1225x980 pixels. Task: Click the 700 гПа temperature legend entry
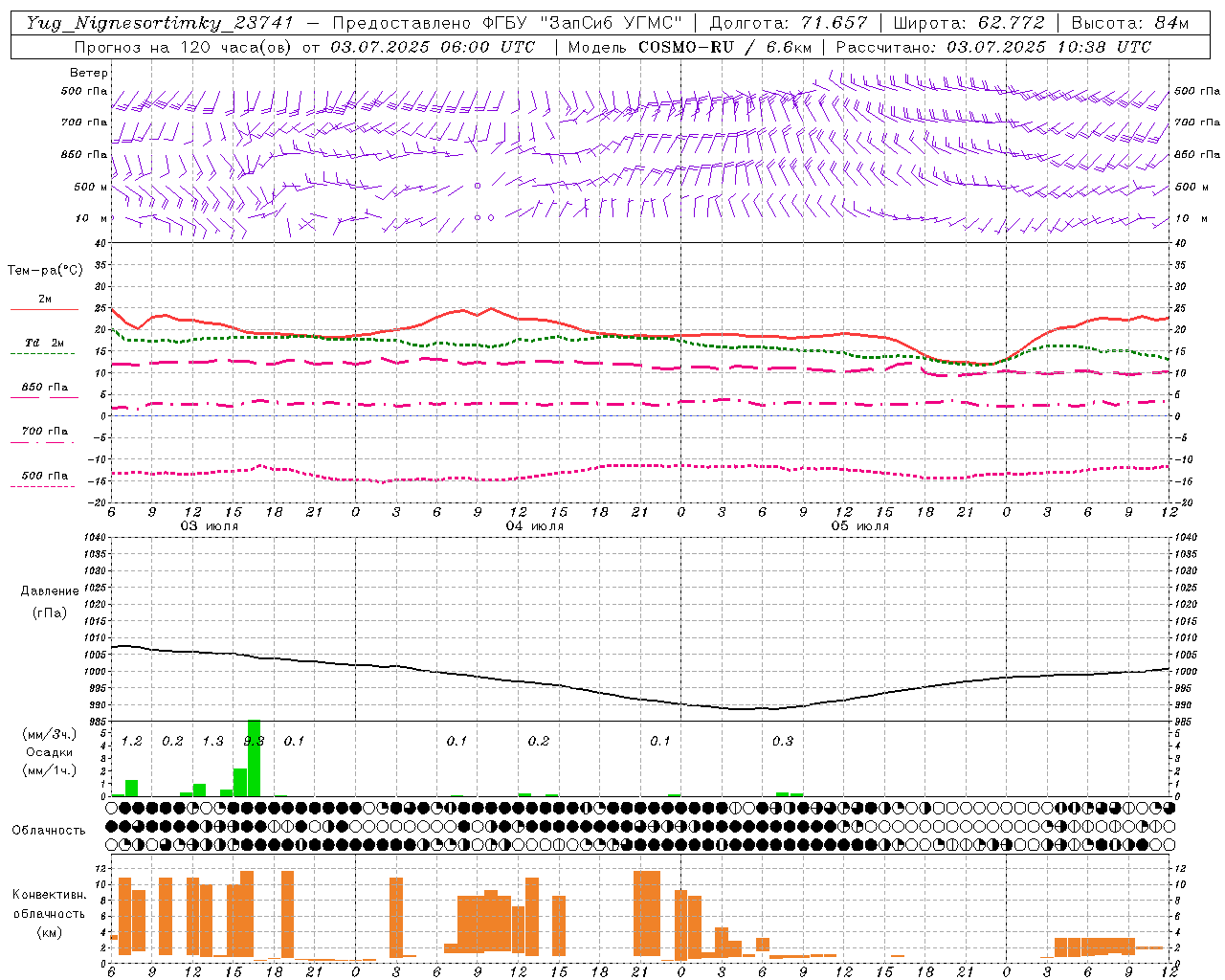pyautogui.click(x=45, y=432)
